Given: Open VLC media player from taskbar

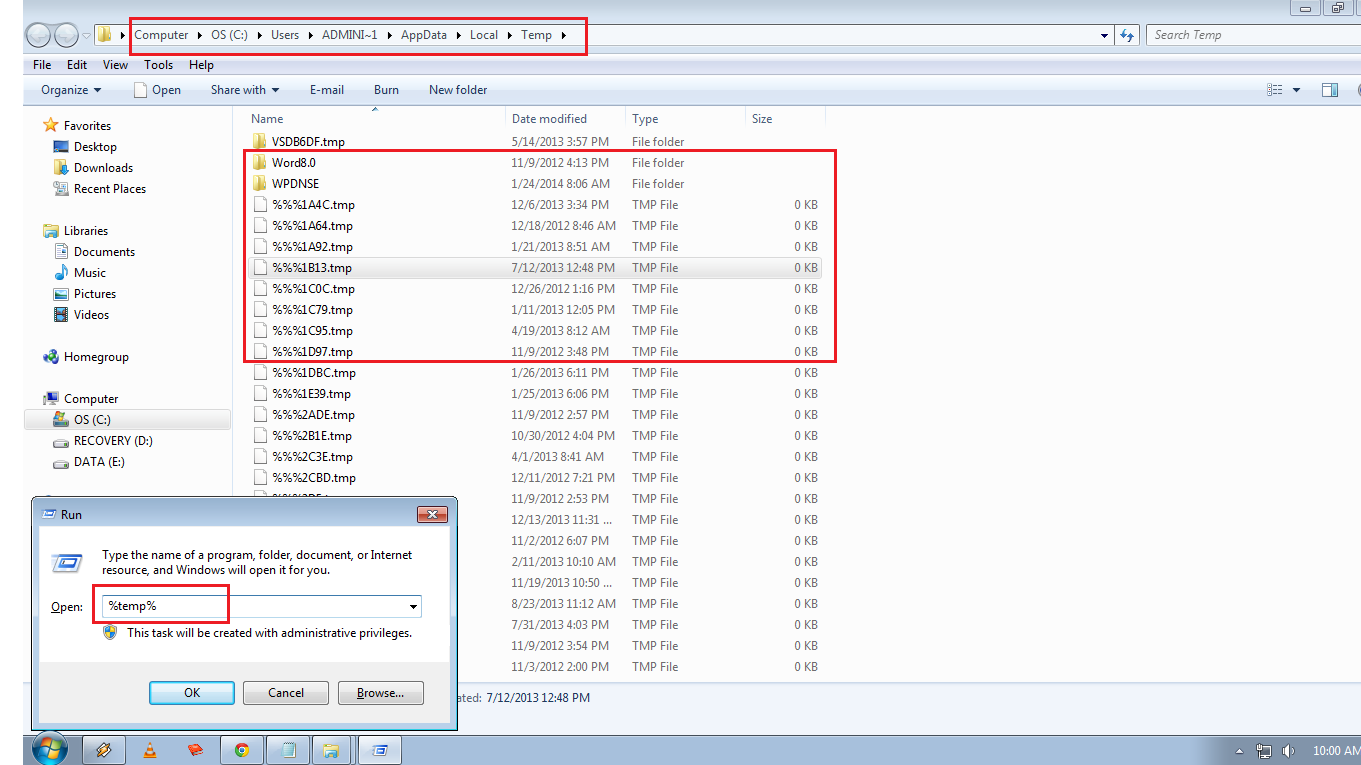Looking at the screenshot, I should click(150, 749).
